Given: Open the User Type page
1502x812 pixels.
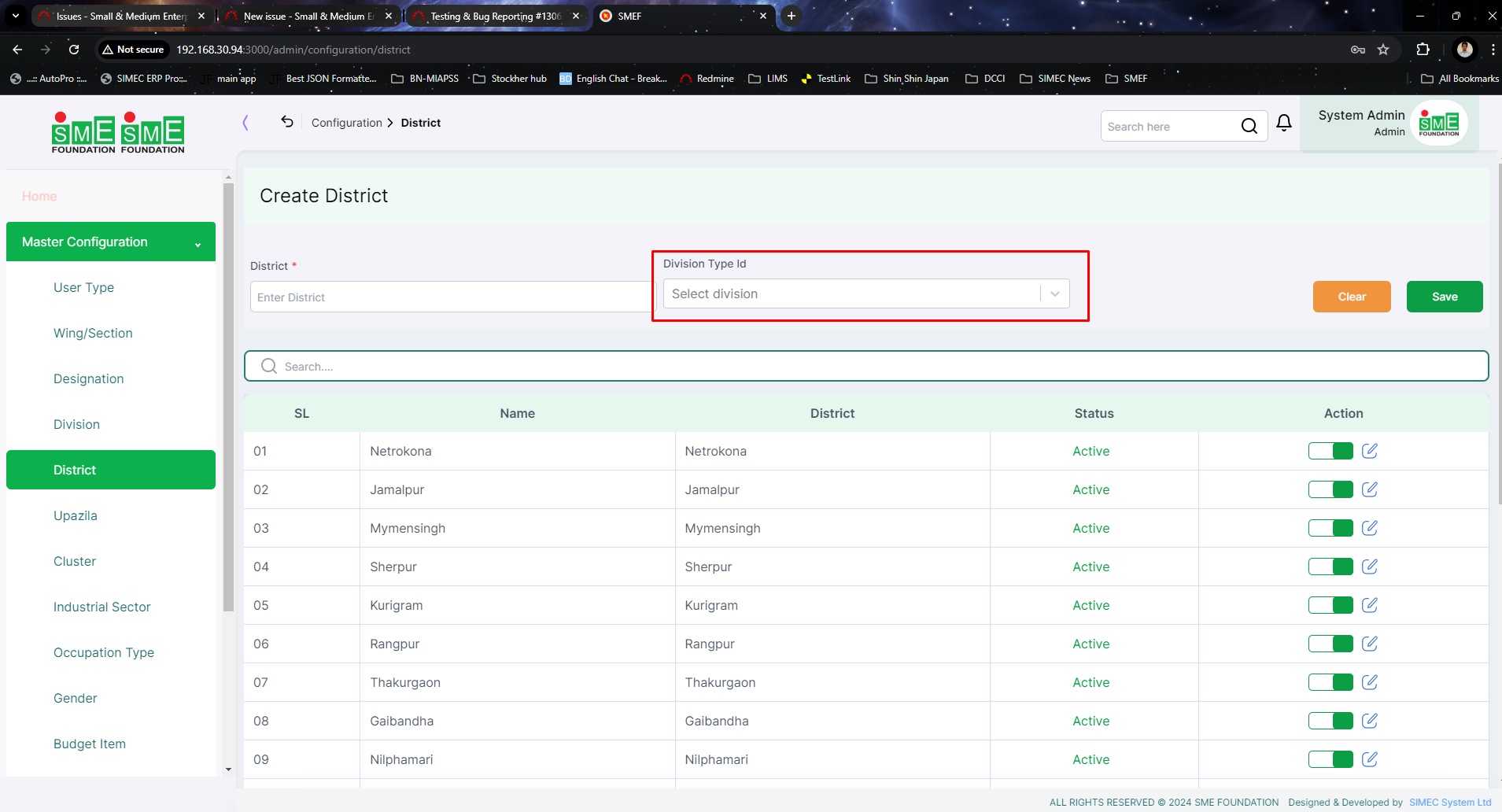Looking at the screenshot, I should pyautogui.click(x=83, y=287).
